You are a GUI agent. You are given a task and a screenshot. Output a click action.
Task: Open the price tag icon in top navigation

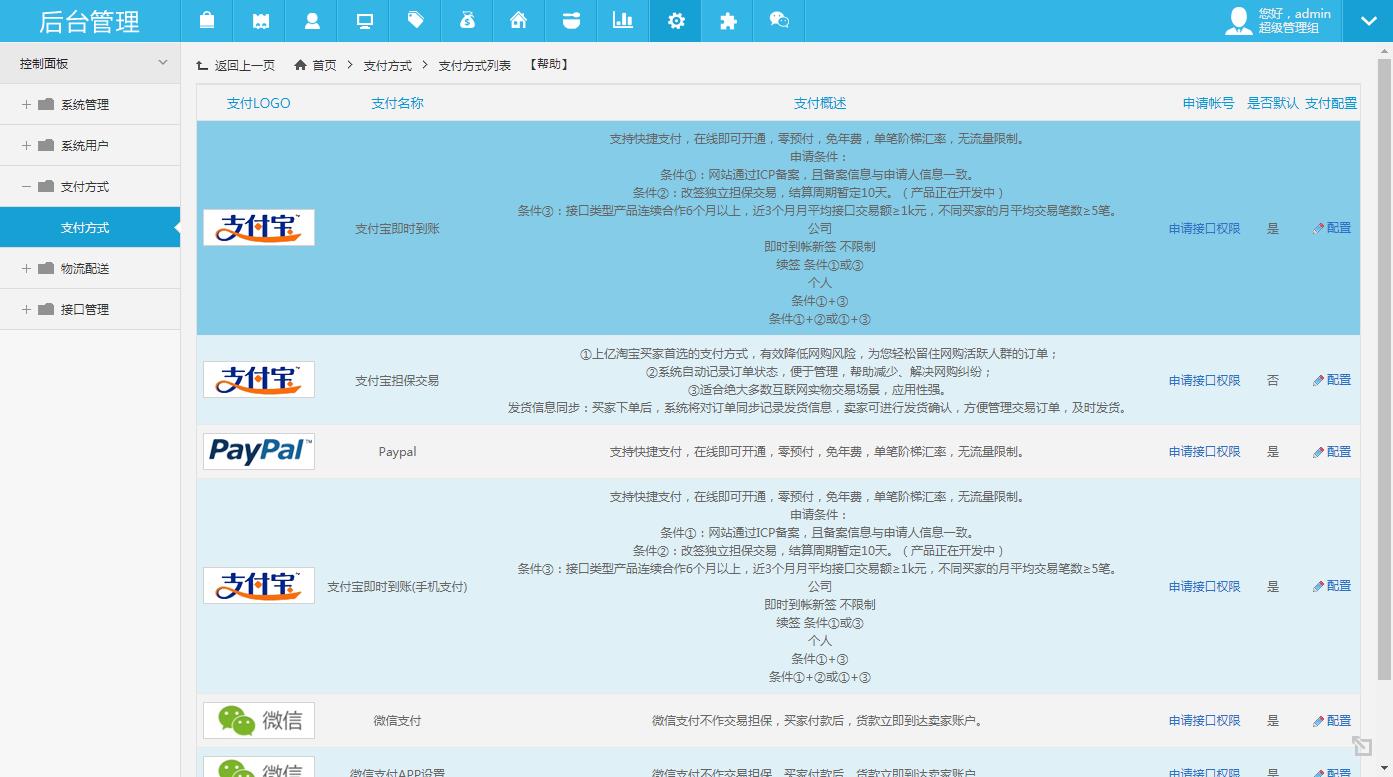tap(416, 21)
